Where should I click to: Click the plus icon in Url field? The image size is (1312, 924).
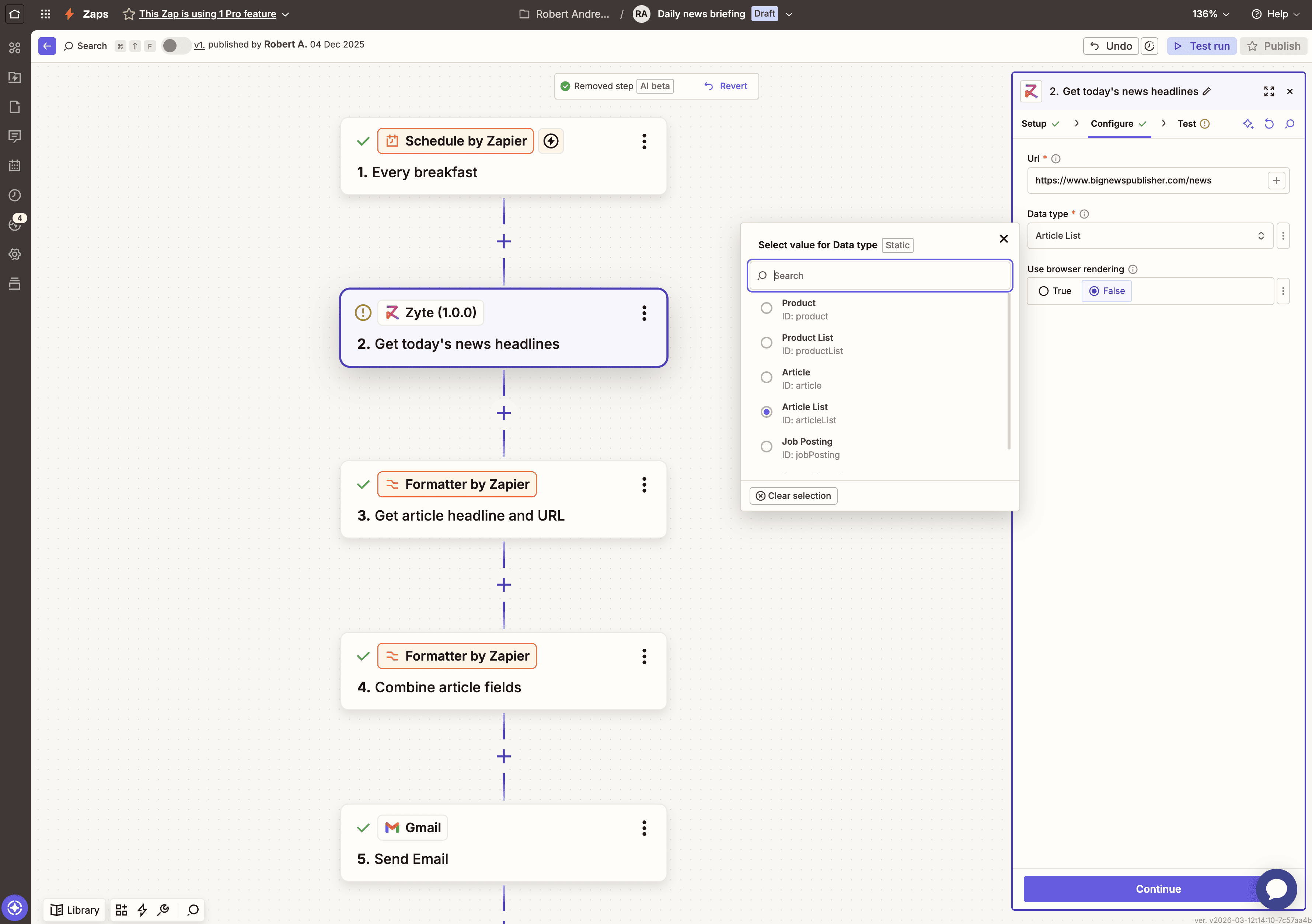pos(1276,181)
